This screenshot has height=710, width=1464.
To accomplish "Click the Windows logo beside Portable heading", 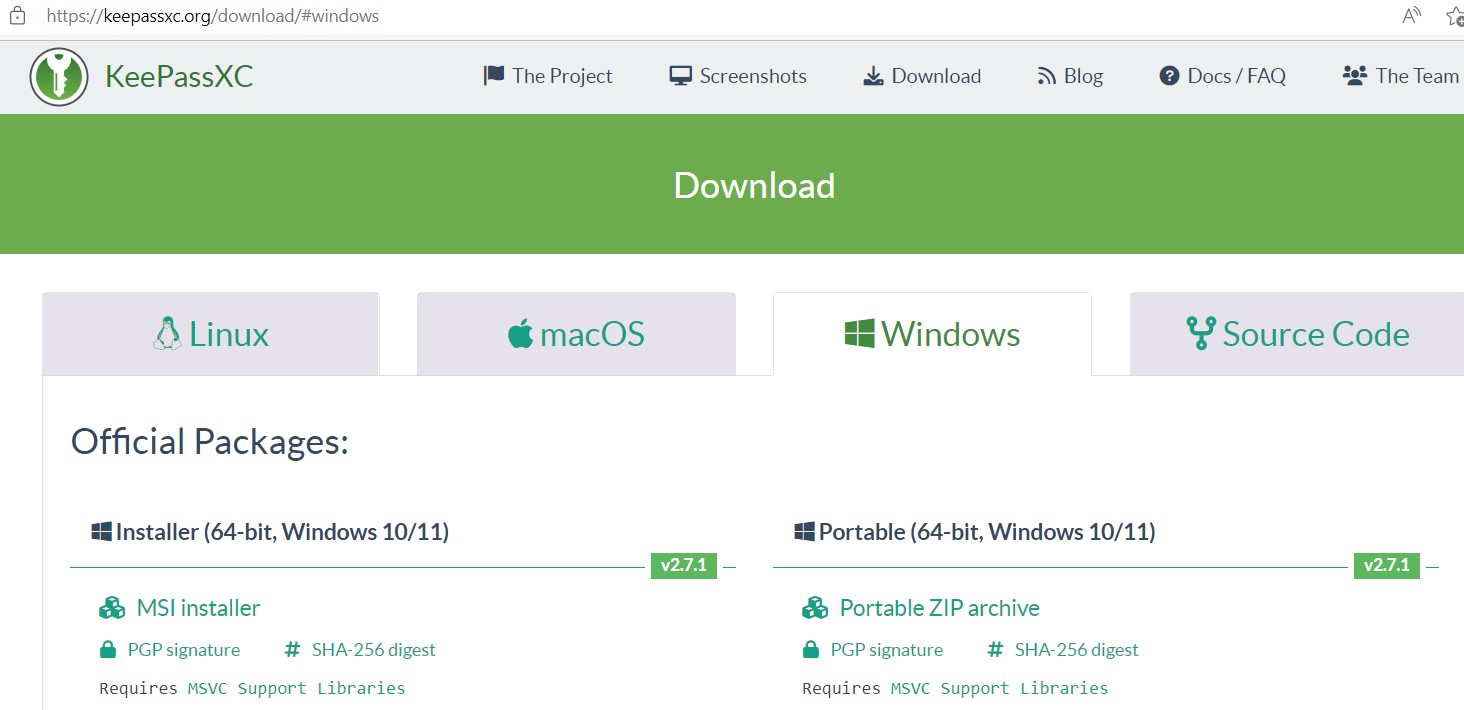I will pos(804,532).
